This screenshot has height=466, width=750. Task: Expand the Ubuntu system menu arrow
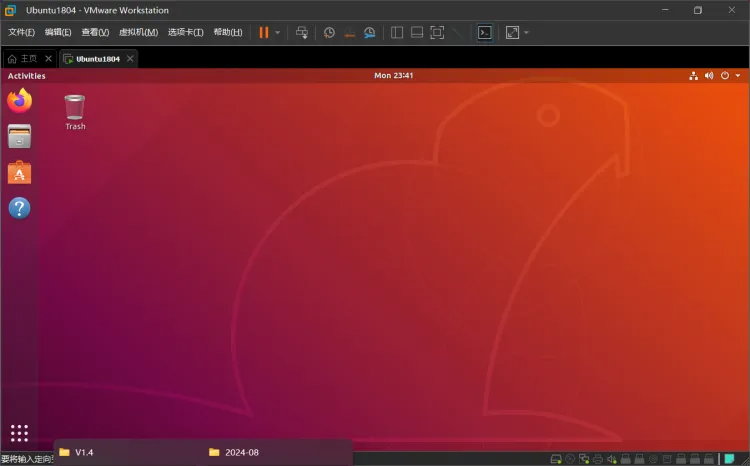pos(738,76)
